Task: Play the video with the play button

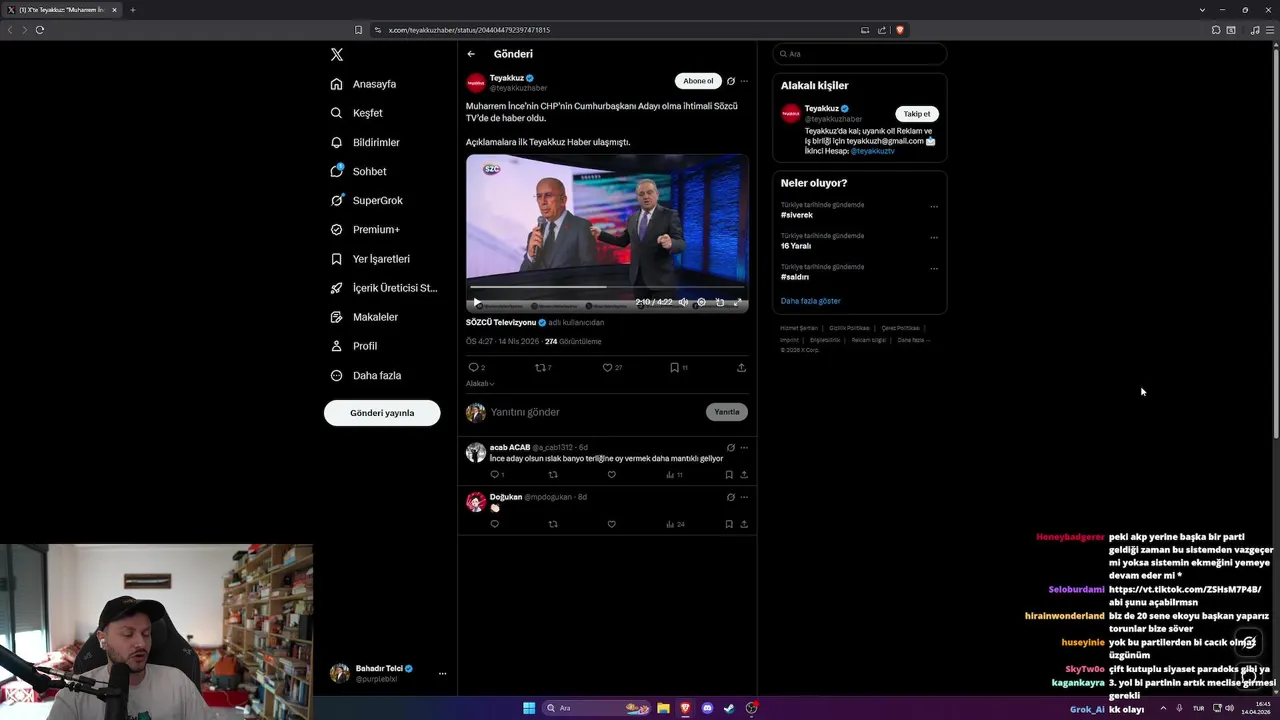Action: 477,302
